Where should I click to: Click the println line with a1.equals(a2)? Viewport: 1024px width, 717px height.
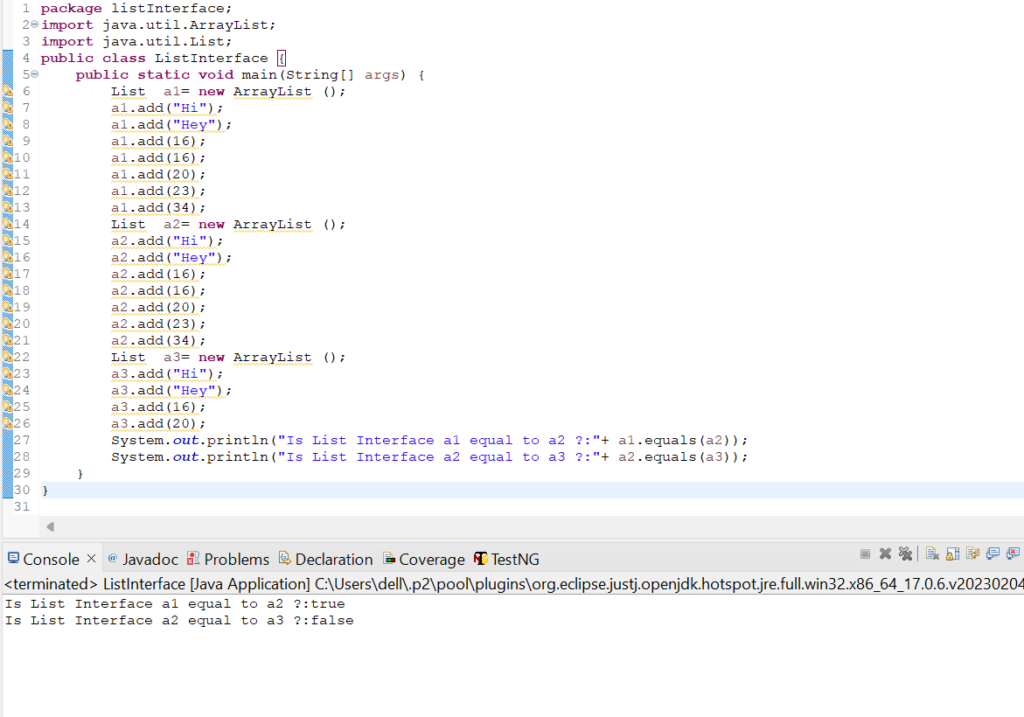click(429, 440)
